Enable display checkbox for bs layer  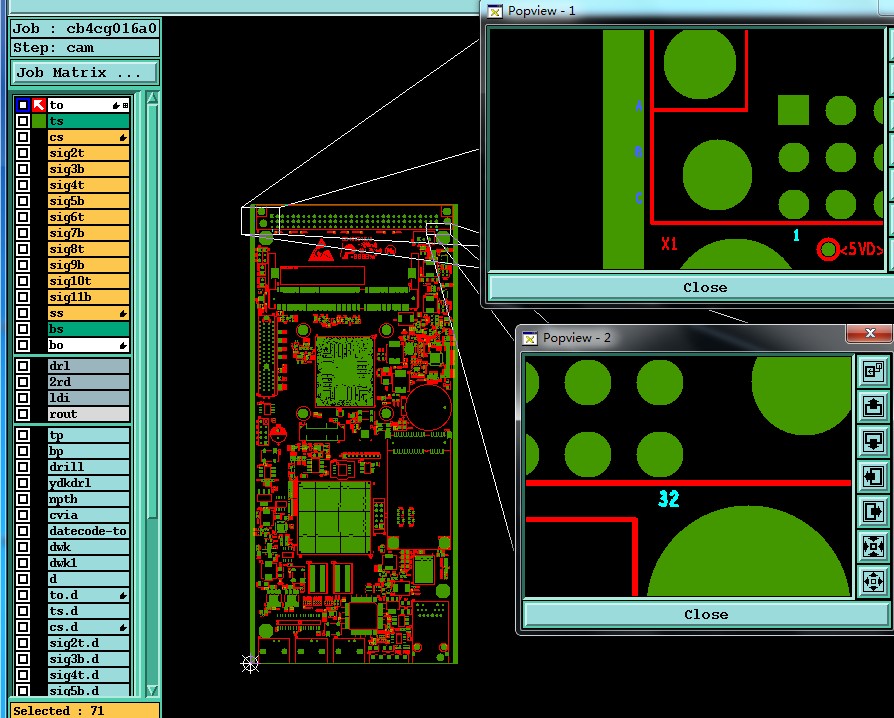point(22,328)
